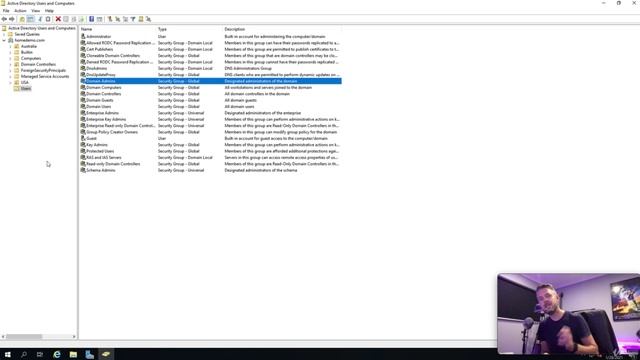640x360 pixels.
Task: Select the Domain Admins group row
Action: pos(211,81)
